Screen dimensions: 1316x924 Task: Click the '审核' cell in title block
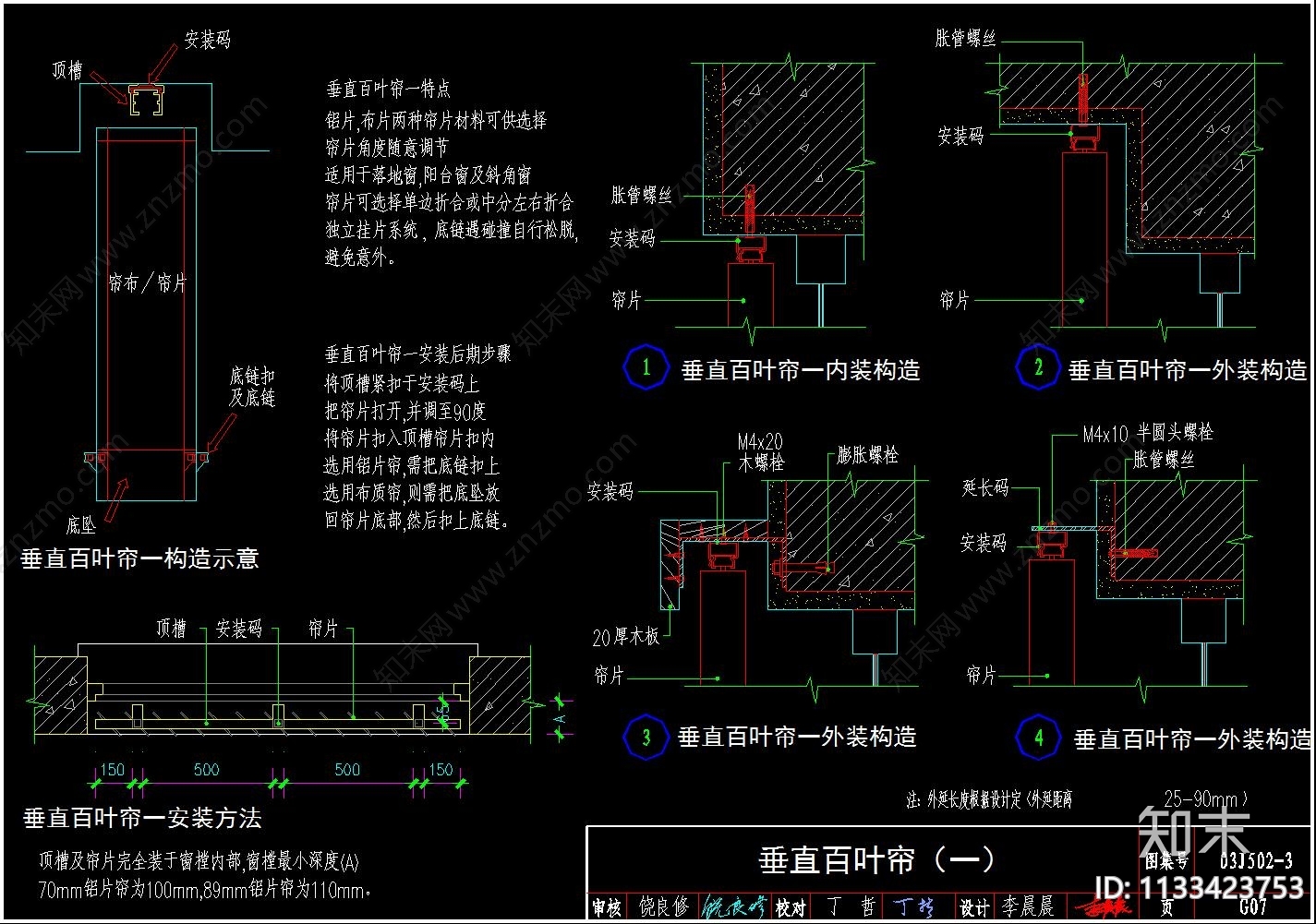(x=606, y=907)
